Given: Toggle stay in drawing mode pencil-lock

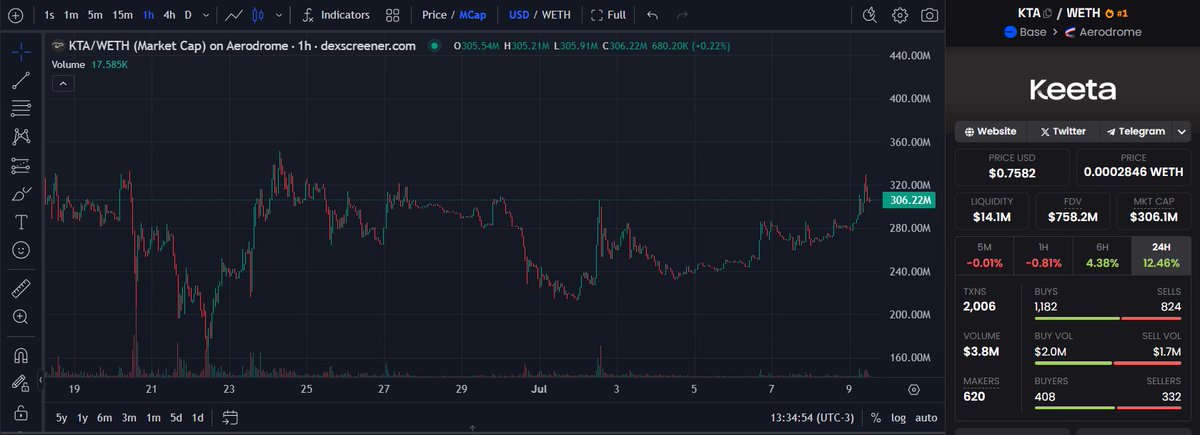Looking at the screenshot, I should point(21,383).
